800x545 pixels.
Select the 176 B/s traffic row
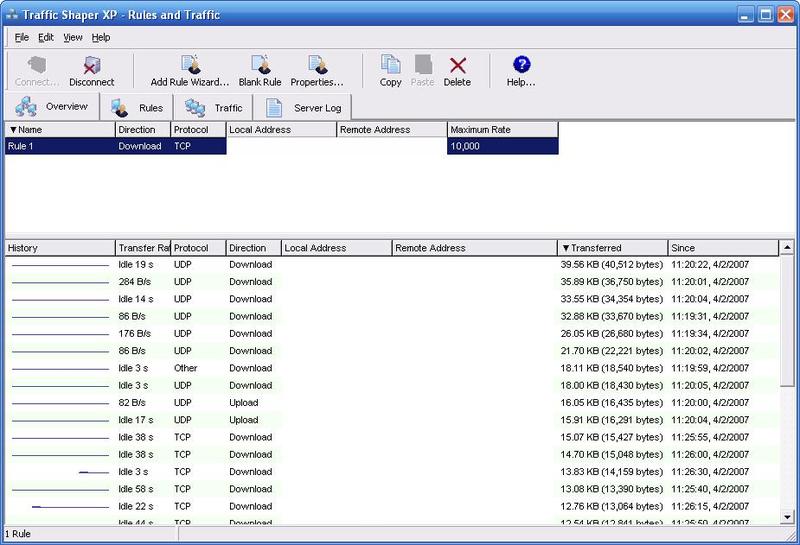(x=392, y=334)
